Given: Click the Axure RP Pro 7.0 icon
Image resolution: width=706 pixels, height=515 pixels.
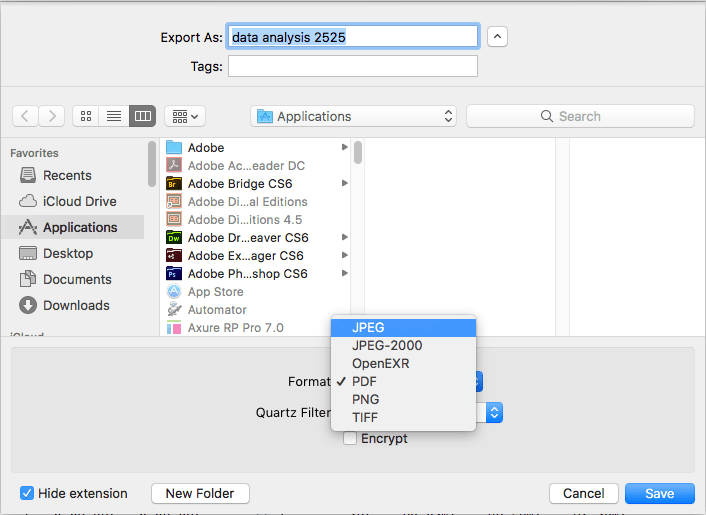Looking at the screenshot, I should 174,328.
